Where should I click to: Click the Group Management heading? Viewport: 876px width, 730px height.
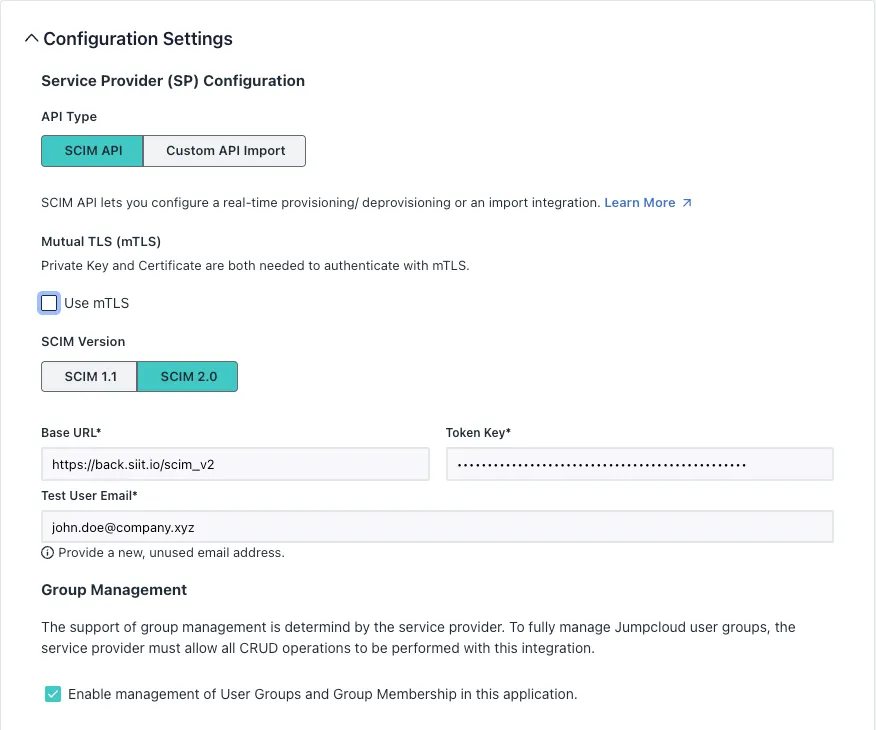pos(114,590)
